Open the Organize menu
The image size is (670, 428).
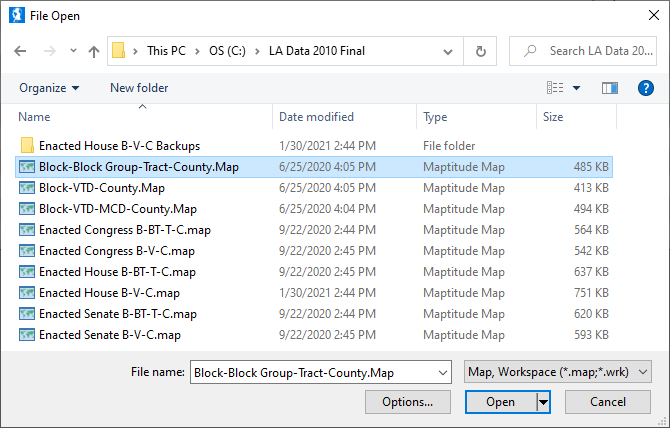[x=49, y=88]
